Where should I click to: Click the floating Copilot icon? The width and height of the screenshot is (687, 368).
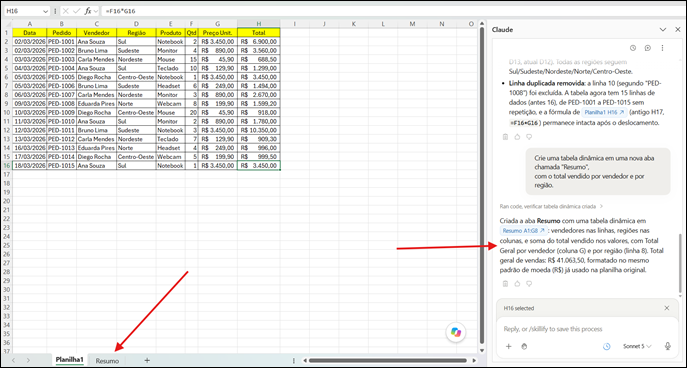click(x=456, y=333)
